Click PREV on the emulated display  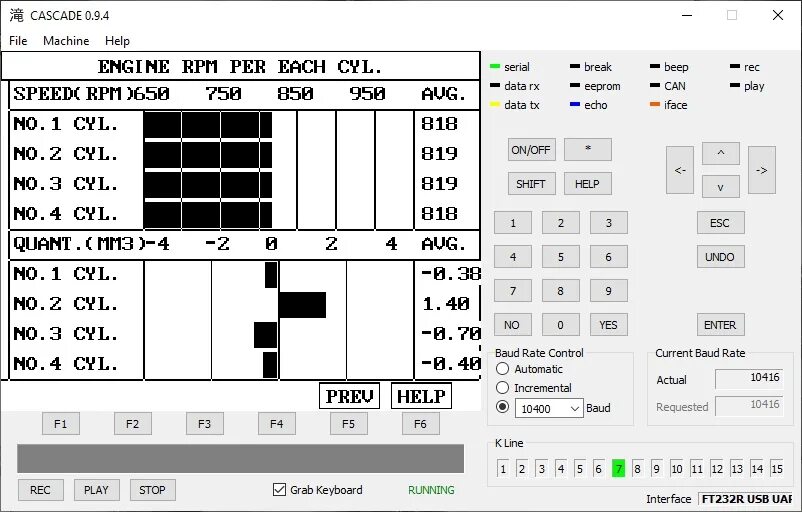point(349,396)
